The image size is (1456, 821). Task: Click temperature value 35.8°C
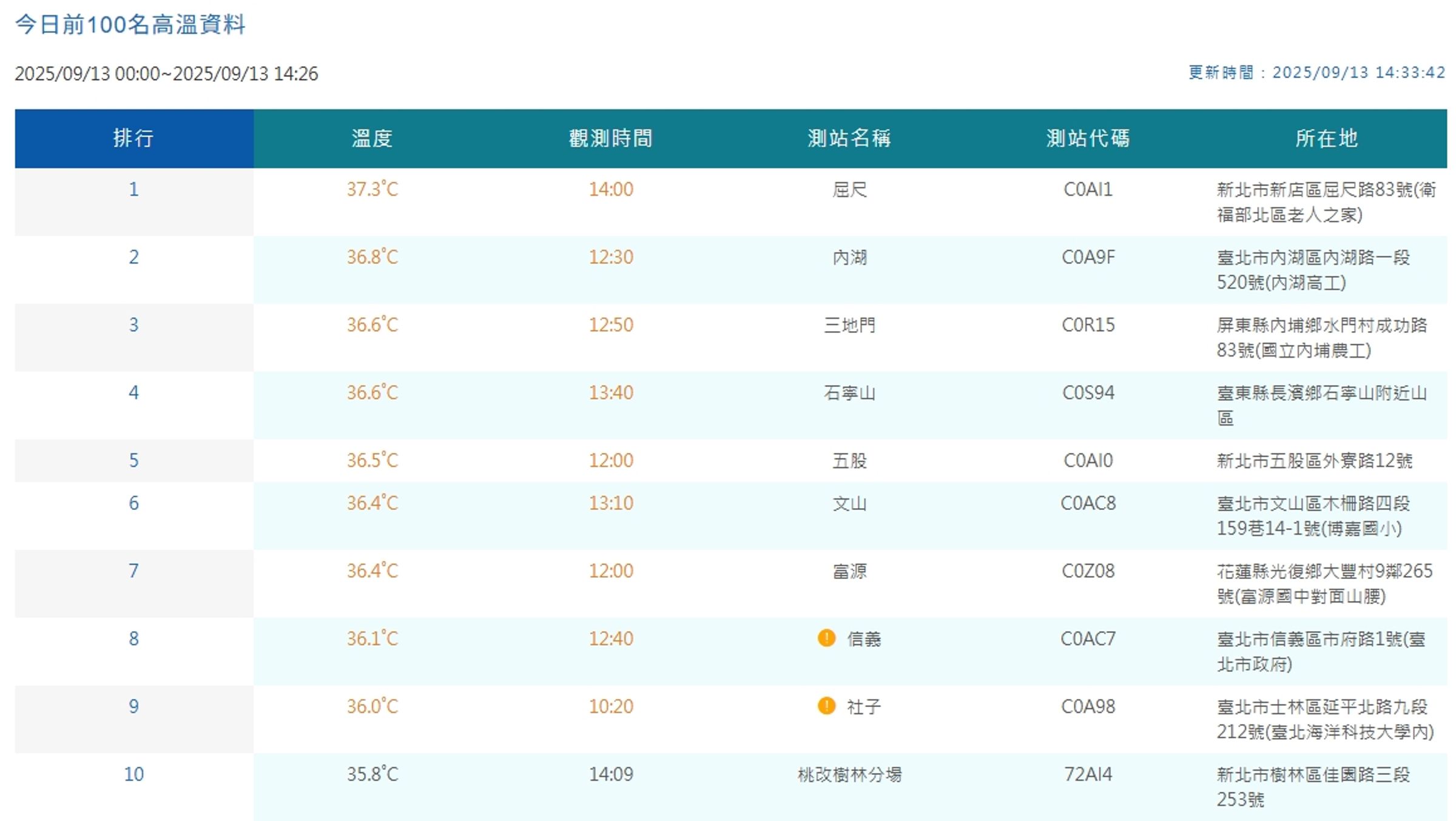point(372,774)
